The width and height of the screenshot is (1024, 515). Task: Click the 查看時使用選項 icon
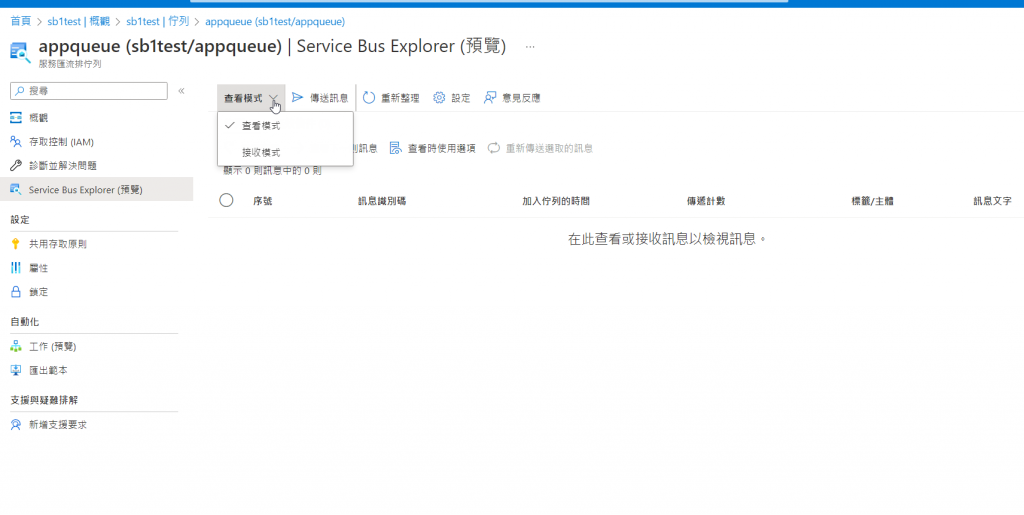pos(396,148)
